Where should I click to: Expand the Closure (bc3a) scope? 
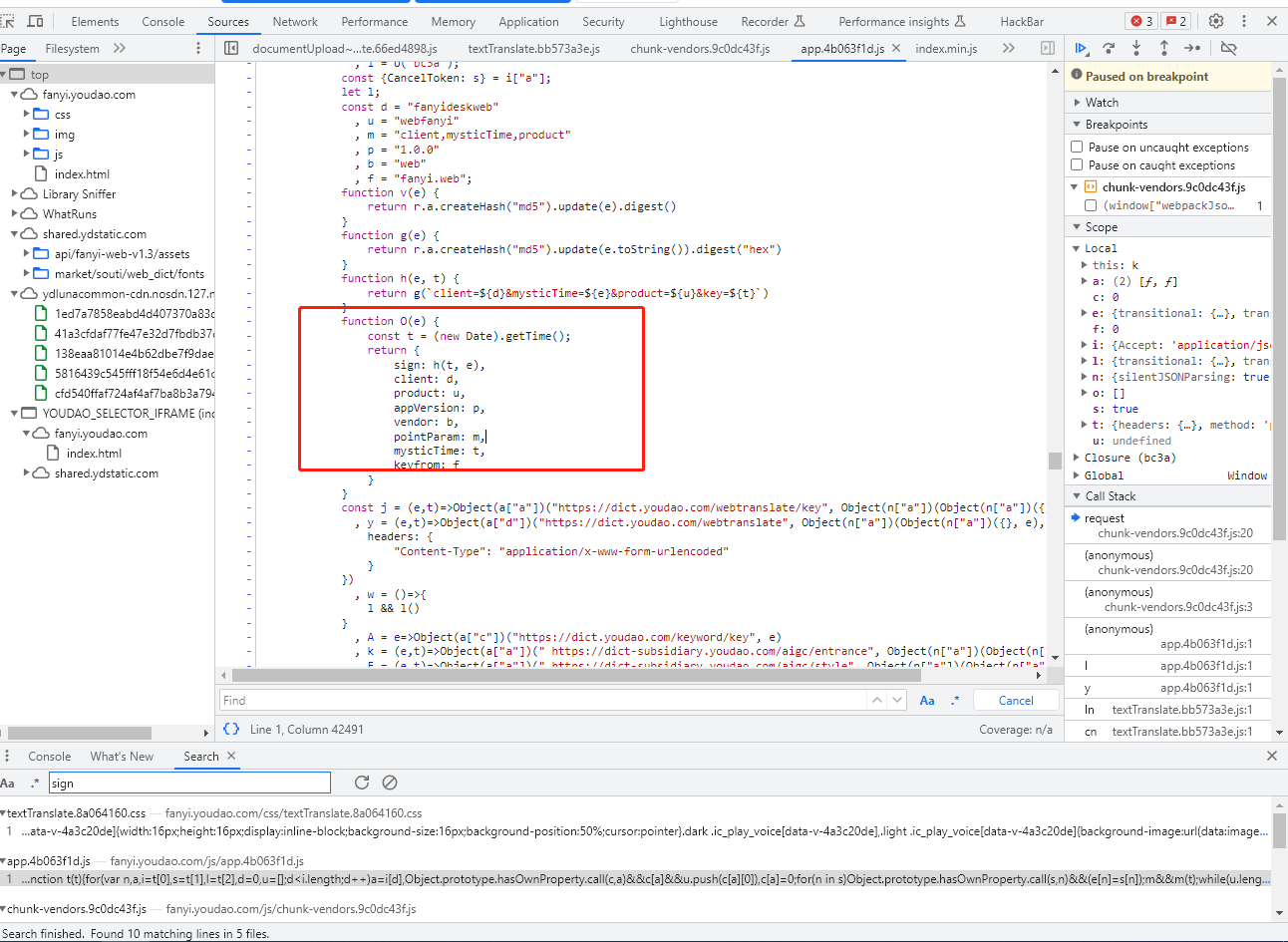coord(1077,458)
